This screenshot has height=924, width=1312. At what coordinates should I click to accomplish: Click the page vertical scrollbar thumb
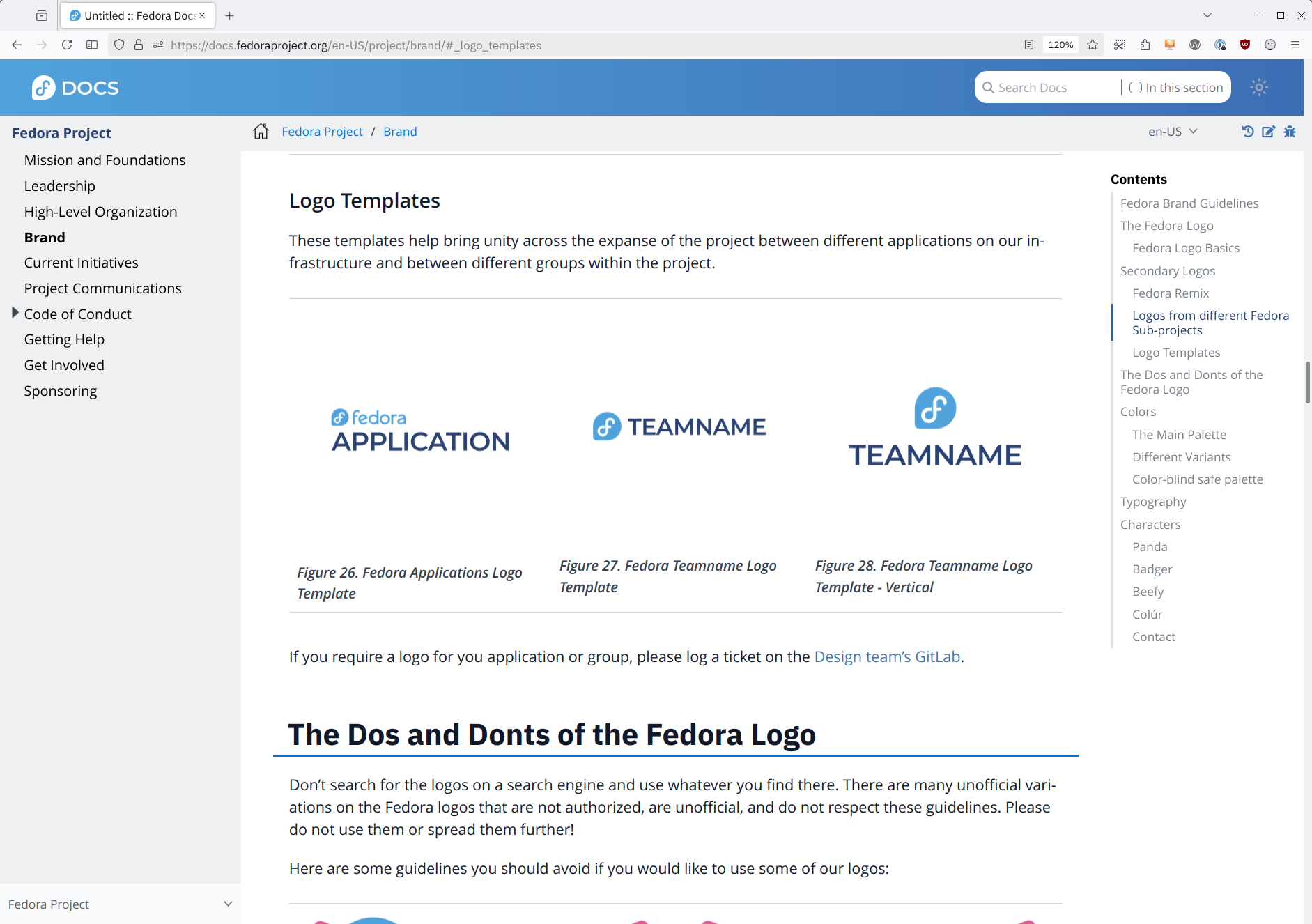pos(1308,383)
